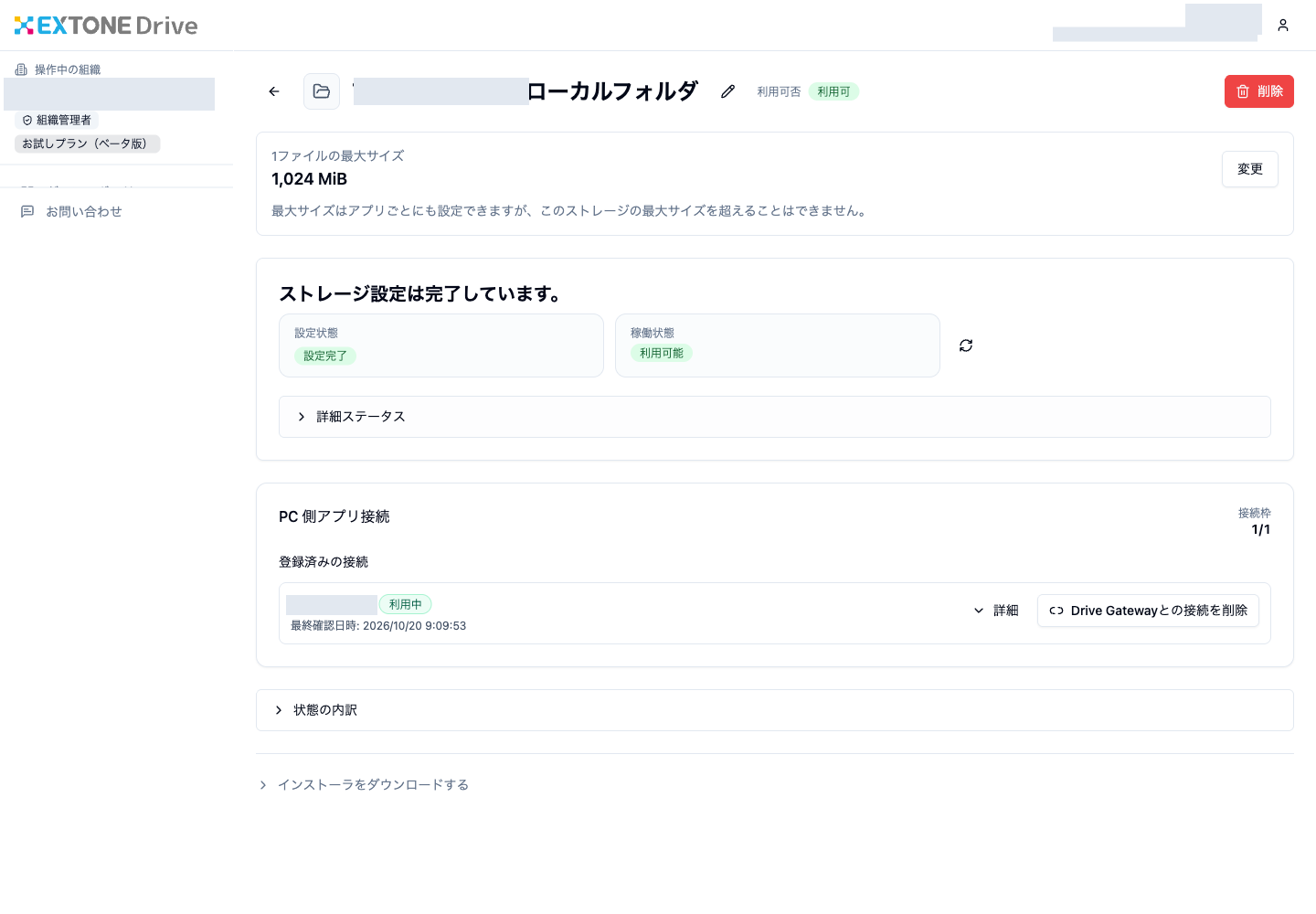Click the ローカルフォルダ title text
Screen dimensions: 1316x914
click(x=612, y=91)
